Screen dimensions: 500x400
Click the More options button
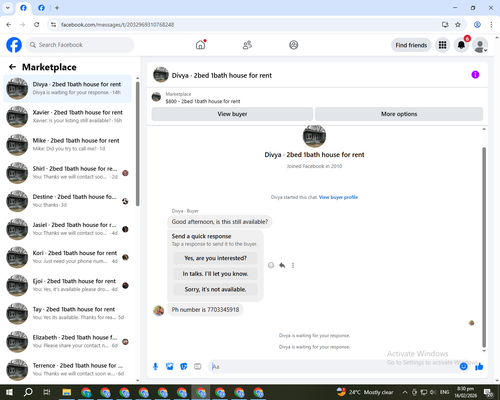click(399, 114)
